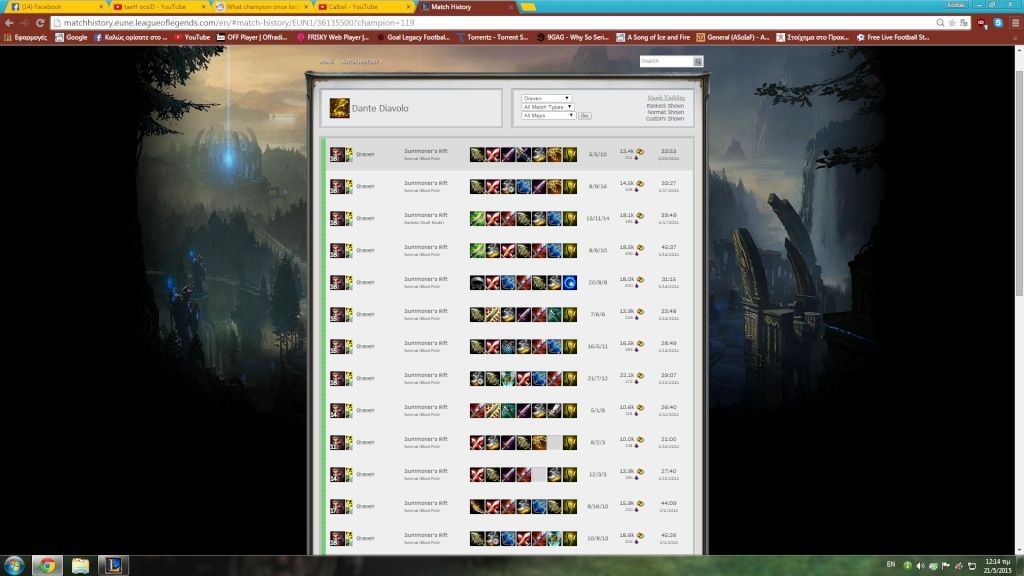Select the Match History browser tab
1024x576 pixels.
[466, 7]
